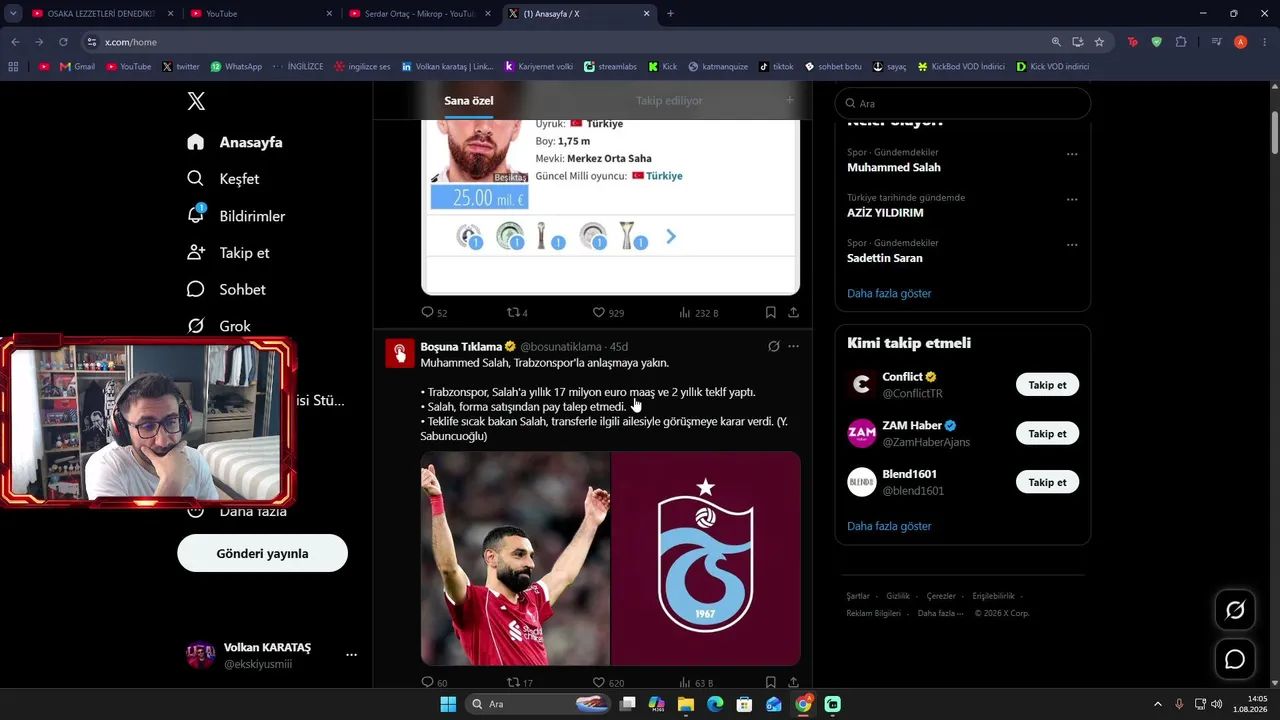The image size is (1280, 720).
Task: Open Sadettin Saran trending topic
Action: 885,258
